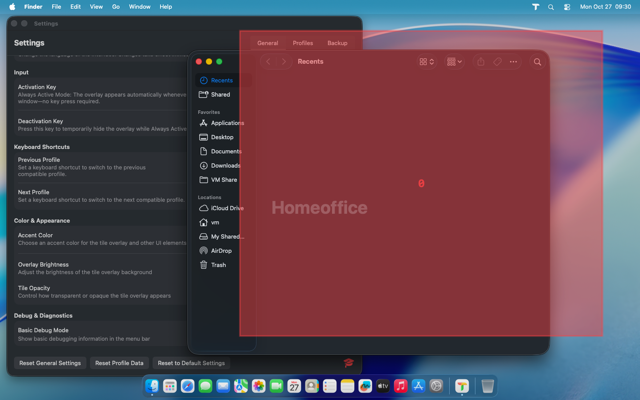The height and width of the screenshot is (400, 640).
Task: Open Apple TV from the Dock
Action: (383, 386)
